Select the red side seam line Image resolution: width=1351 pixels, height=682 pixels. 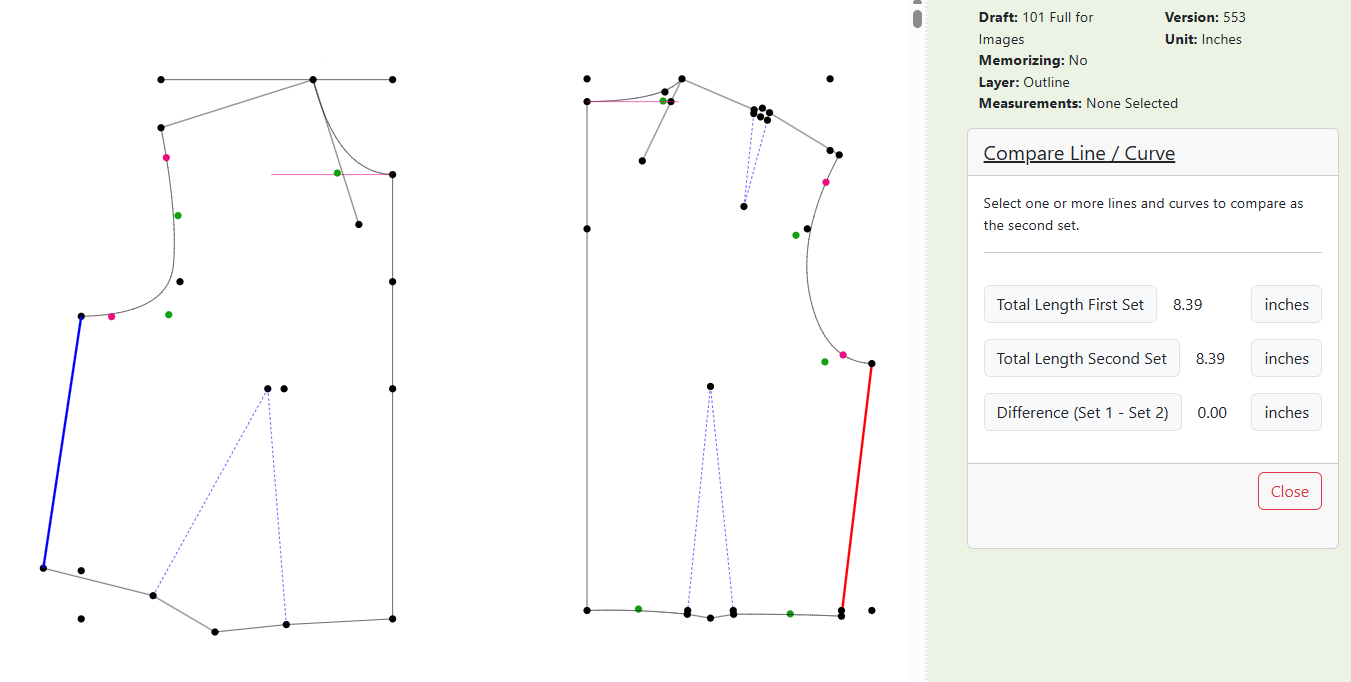tap(856, 487)
